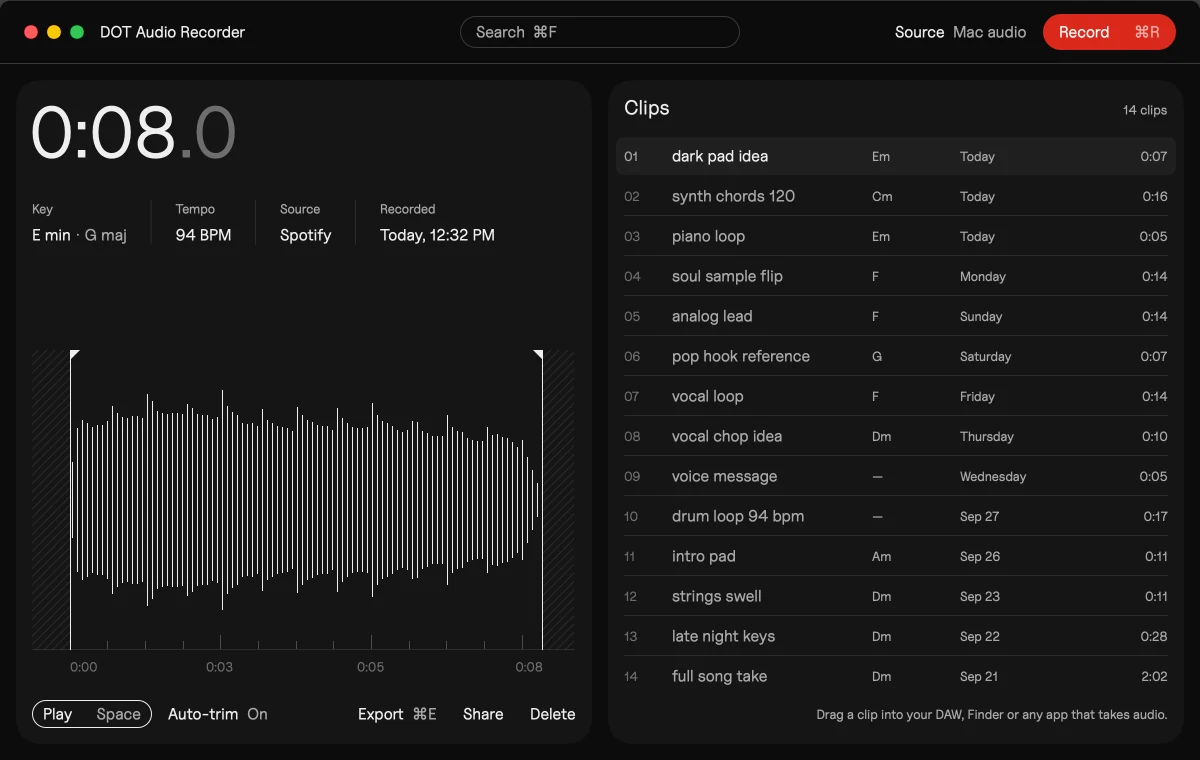Share the current clip

(x=483, y=714)
